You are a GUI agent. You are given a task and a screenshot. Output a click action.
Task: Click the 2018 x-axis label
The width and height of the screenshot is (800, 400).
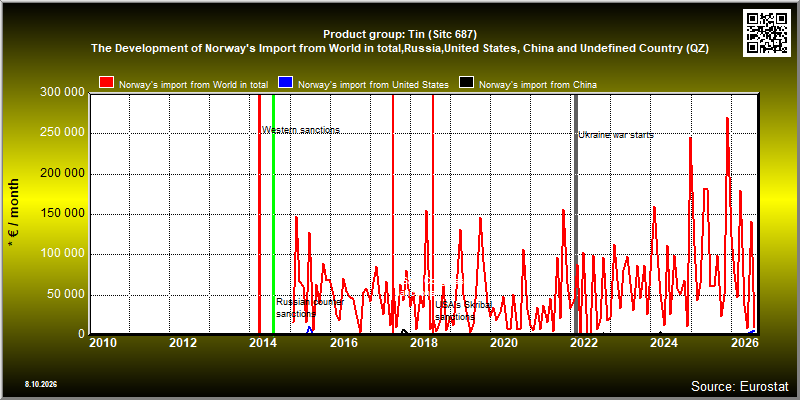pos(424,342)
